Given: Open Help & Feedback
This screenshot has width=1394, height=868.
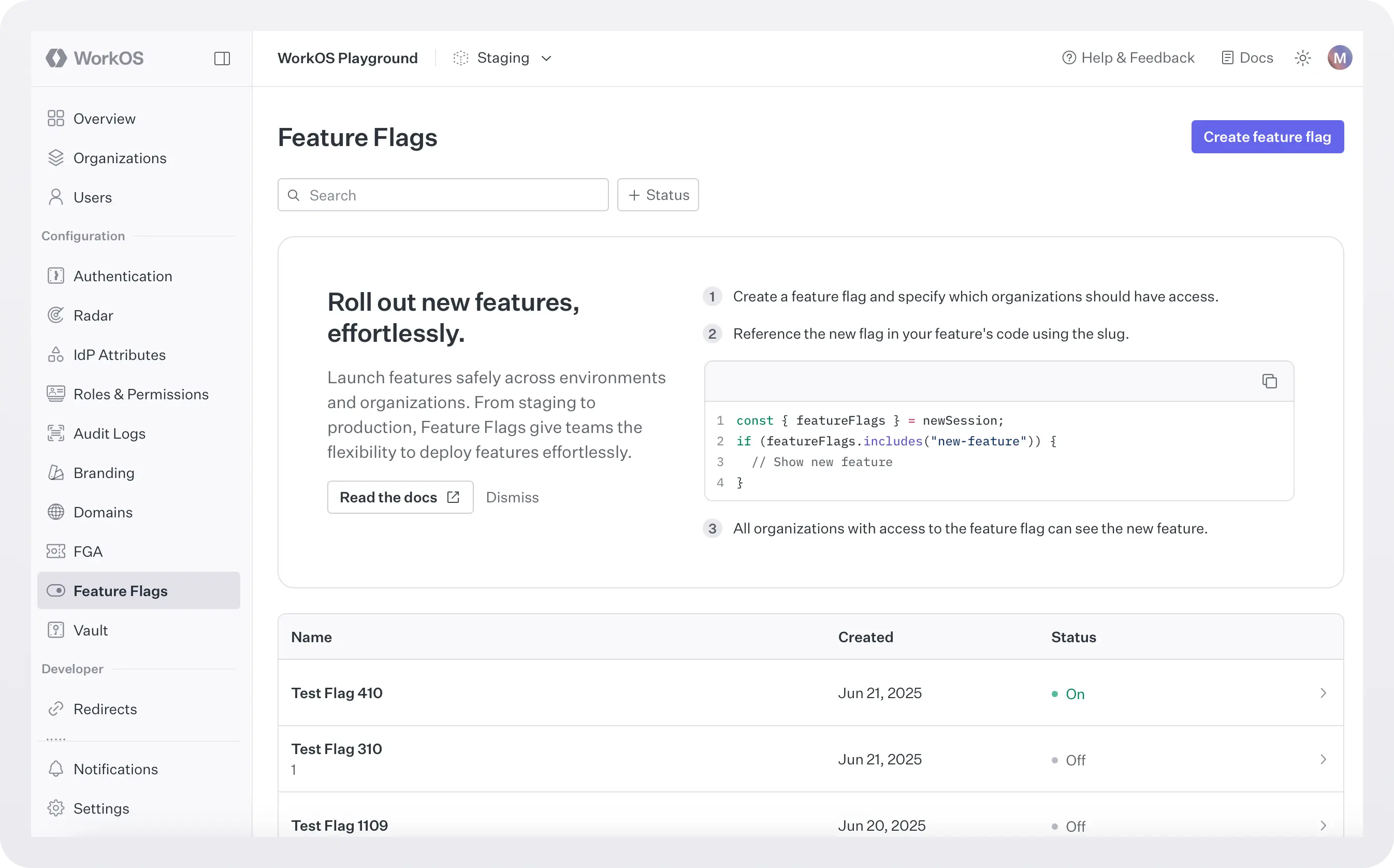Looking at the screenshot, I should pyautogui.click(x=1128, y=58).
